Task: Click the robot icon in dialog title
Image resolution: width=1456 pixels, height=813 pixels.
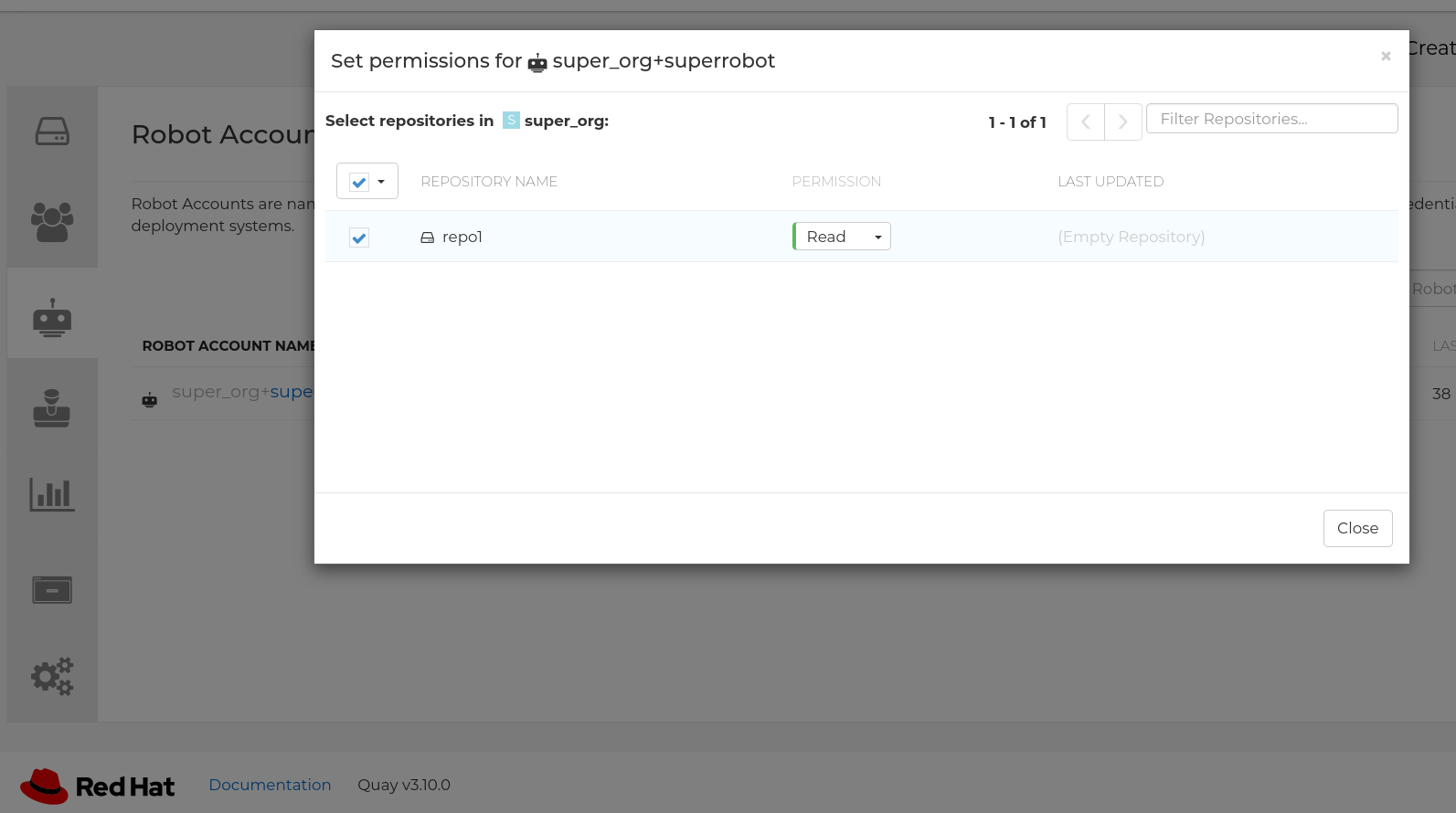Action: (537, 62)
